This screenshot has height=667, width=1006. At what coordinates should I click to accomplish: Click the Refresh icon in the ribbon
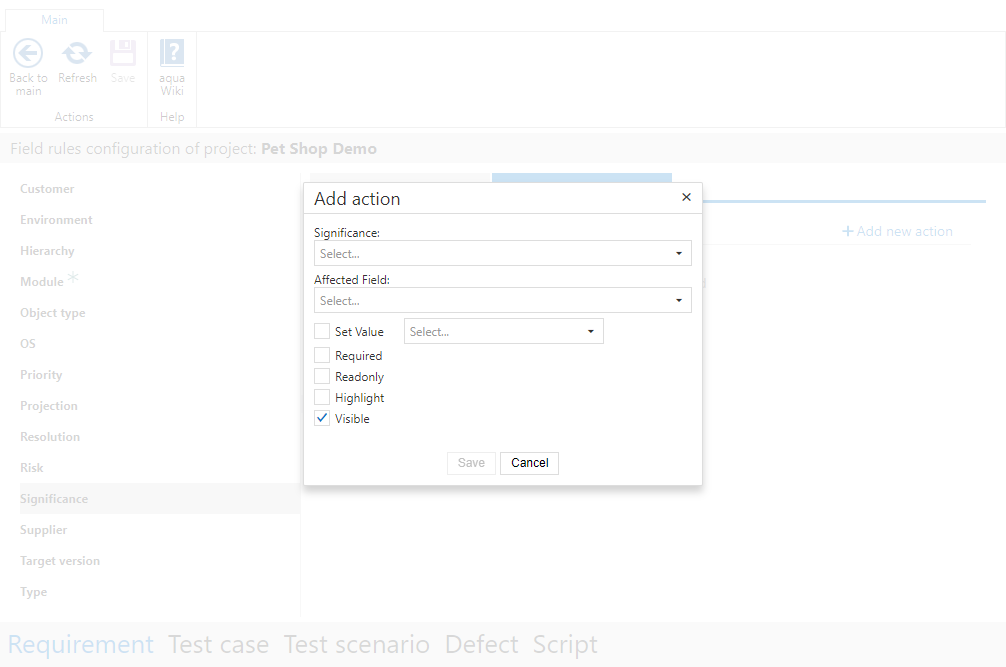click(x=77, y=54)
